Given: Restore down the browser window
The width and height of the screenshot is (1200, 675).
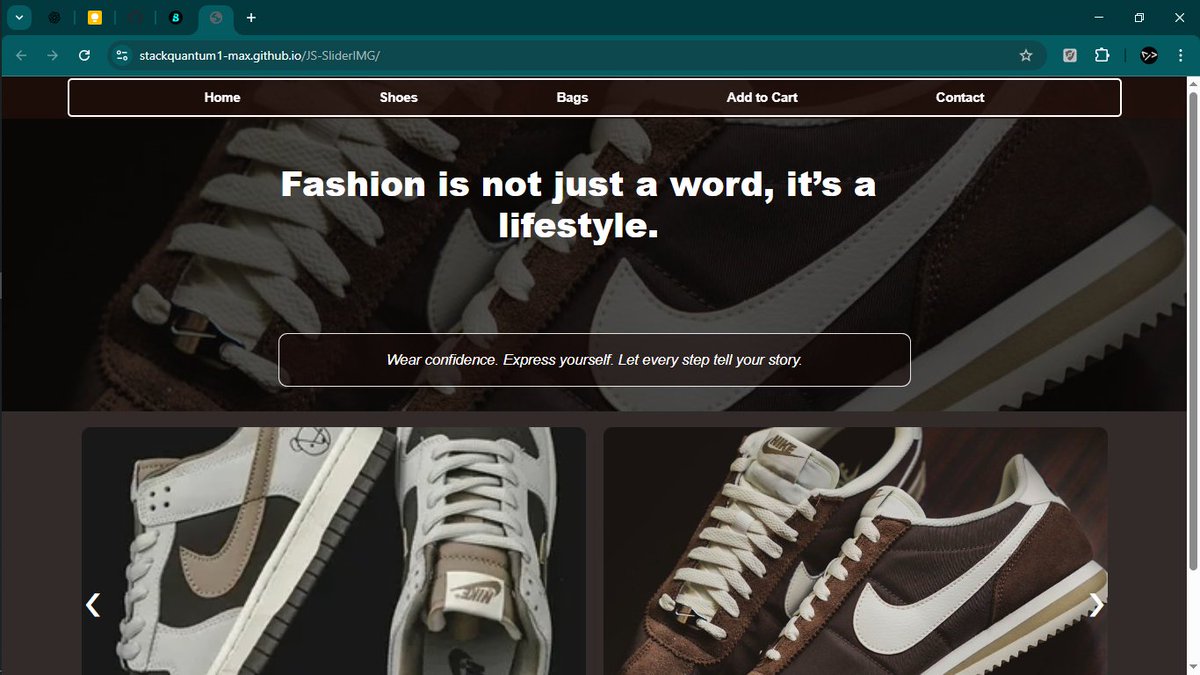Looking at the screenshot, I should pyautogui.click(x=1139, y=17).
